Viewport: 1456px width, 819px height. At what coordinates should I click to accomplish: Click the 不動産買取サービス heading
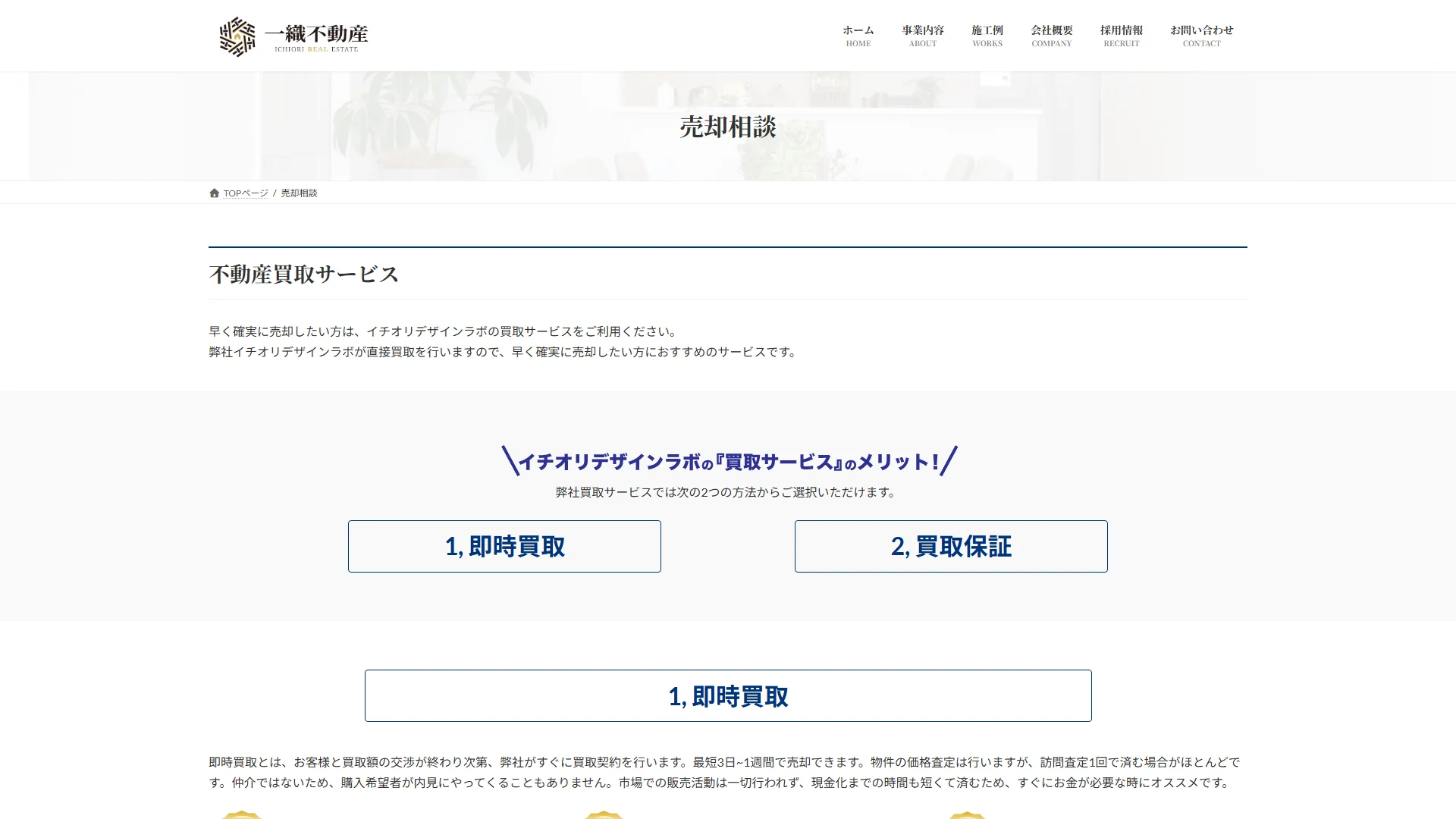[303, 275]
